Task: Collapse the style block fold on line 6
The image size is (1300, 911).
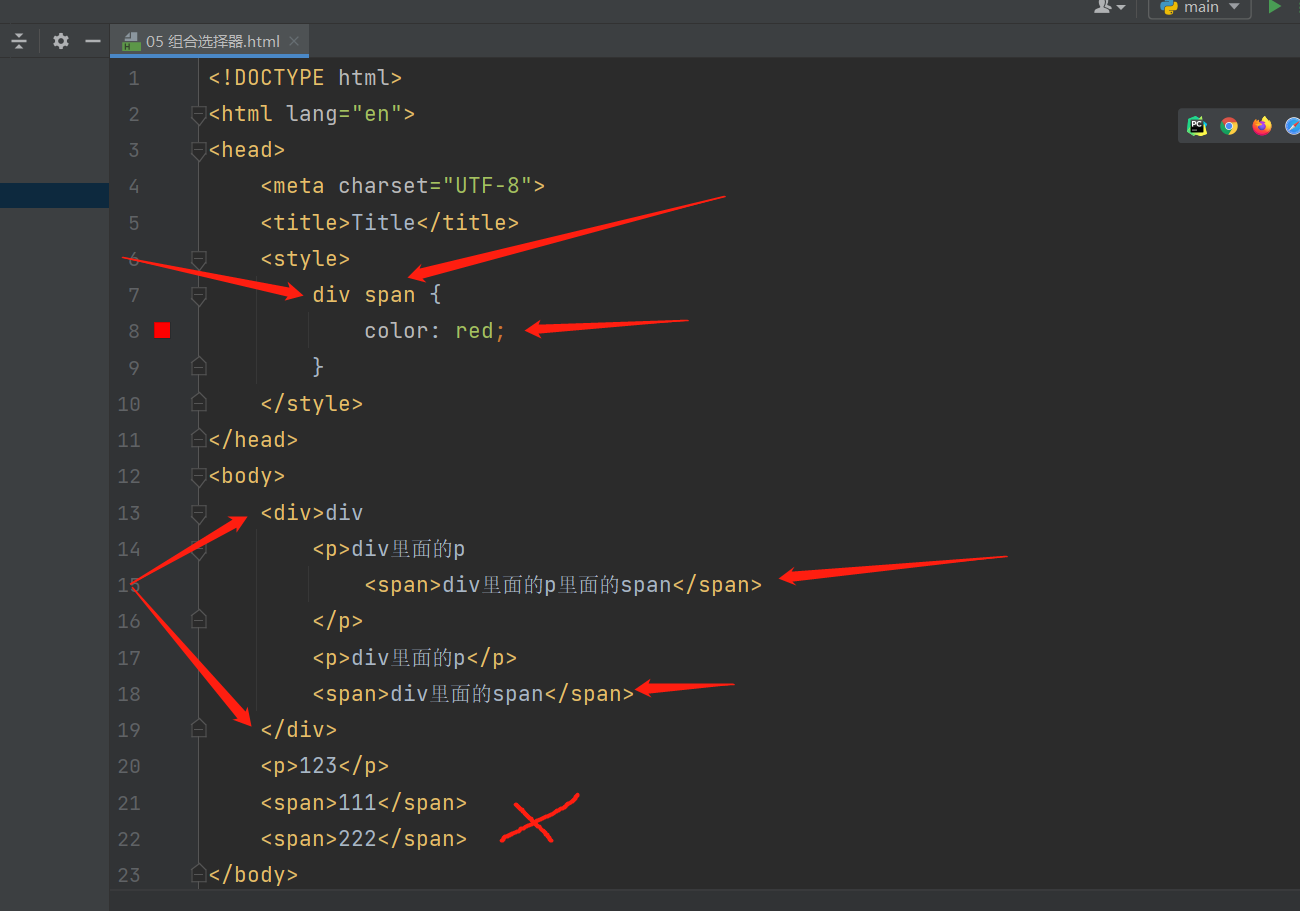Action: tap(198, 259)
